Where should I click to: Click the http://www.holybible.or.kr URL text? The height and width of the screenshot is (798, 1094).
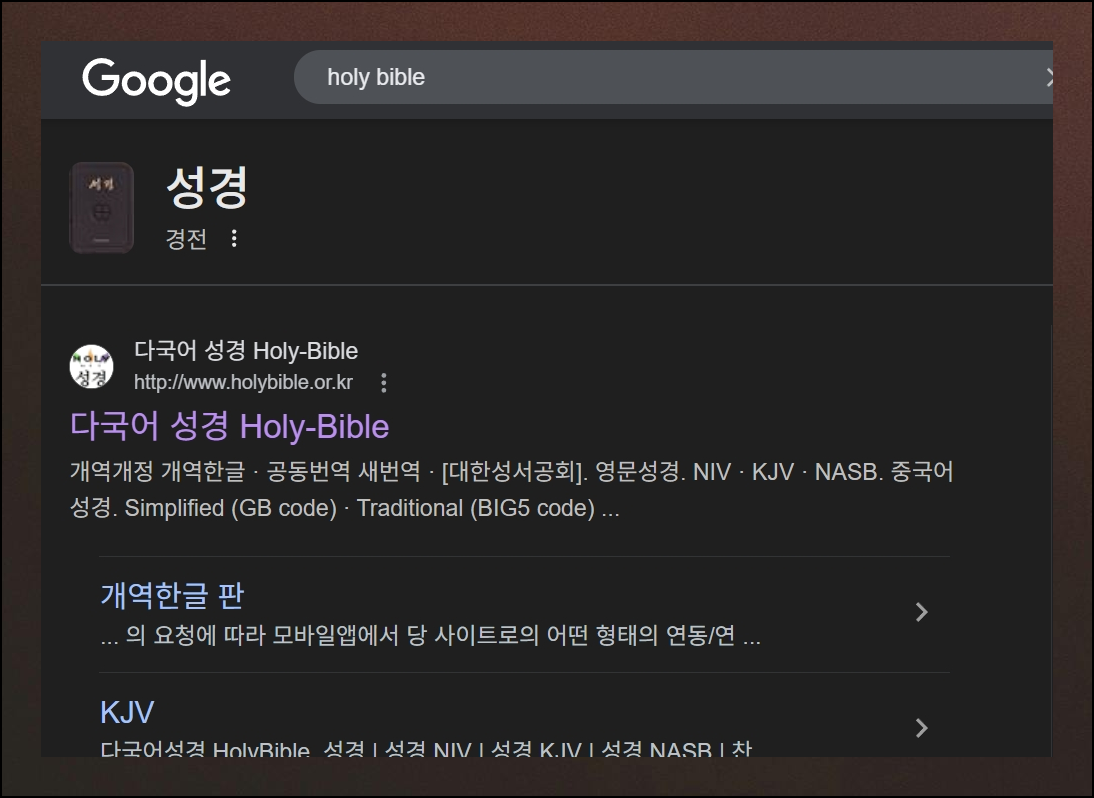[x=243, y=382]
